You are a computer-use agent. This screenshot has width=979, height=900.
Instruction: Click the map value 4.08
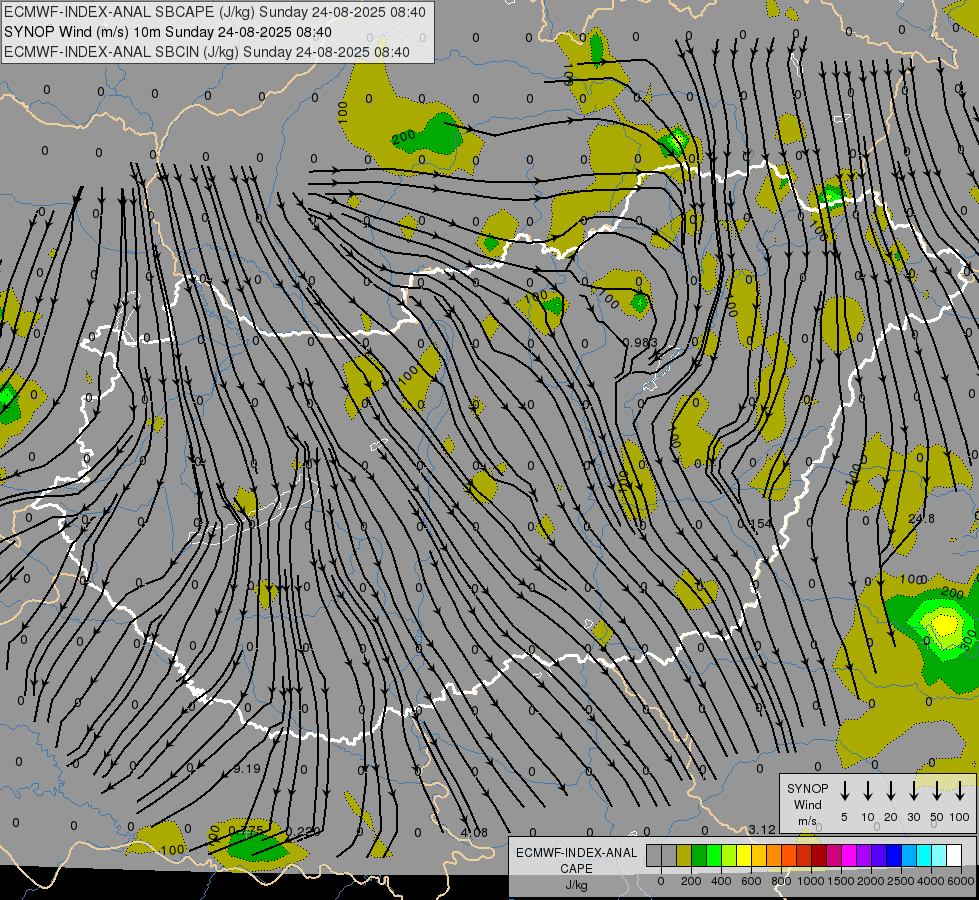(474, 833)
